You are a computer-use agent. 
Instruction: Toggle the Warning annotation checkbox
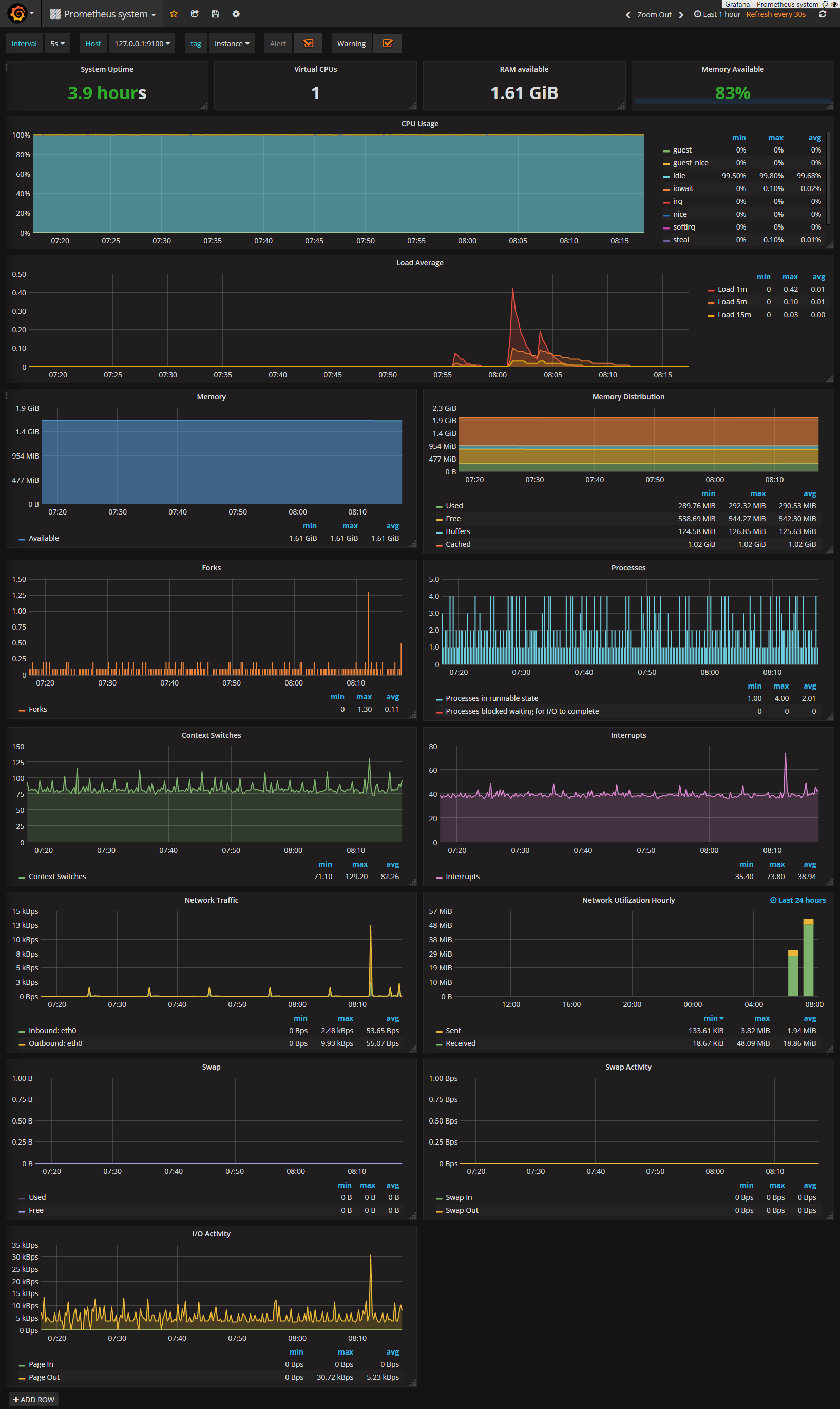coord(388,44)
